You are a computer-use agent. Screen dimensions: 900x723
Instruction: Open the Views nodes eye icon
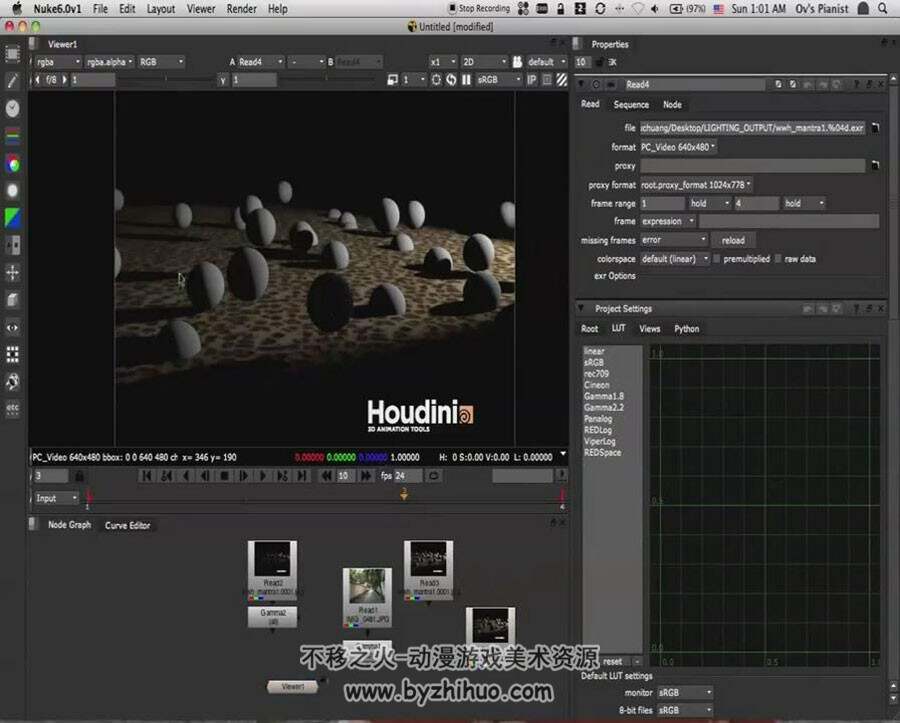[x=13, y=328]
